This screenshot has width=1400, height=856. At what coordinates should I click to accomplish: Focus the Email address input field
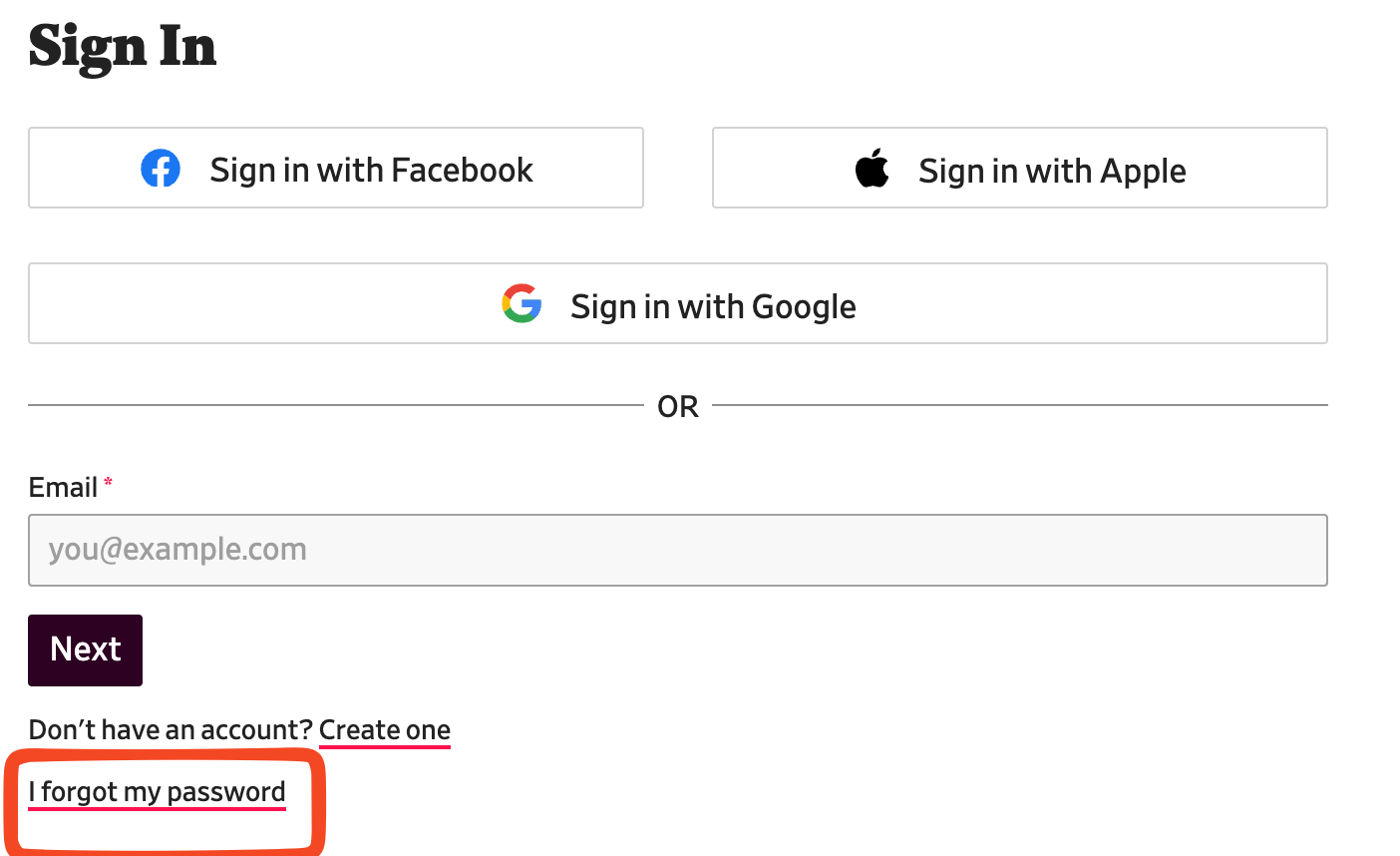678,550
